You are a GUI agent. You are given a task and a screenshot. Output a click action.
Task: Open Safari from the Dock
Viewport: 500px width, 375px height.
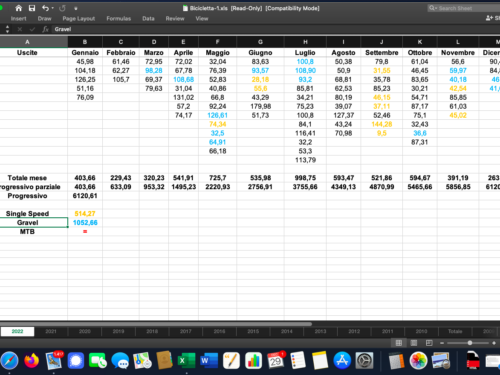point(9,361)
